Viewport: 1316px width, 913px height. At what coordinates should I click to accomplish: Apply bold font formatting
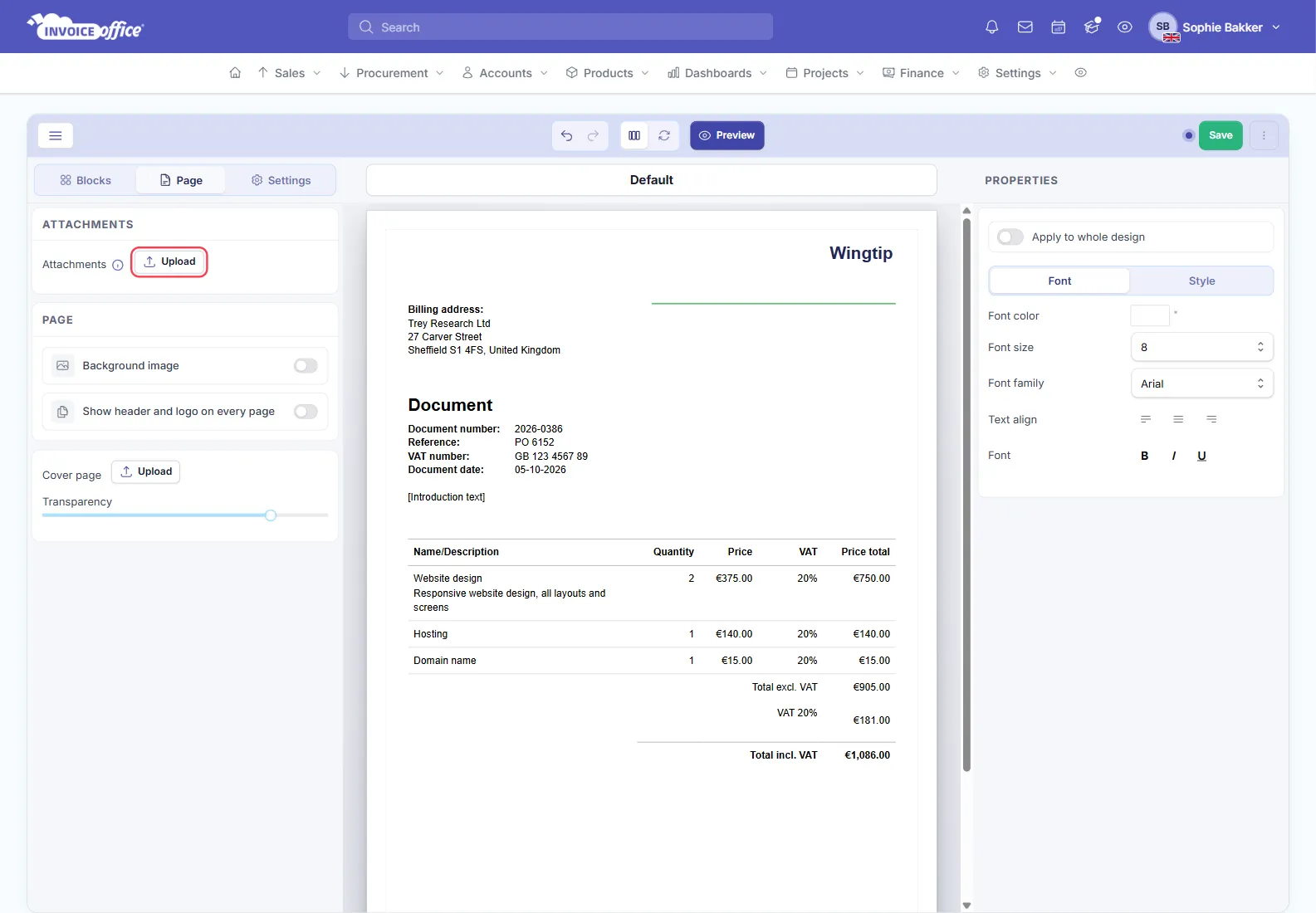(x=1144, y=456)
